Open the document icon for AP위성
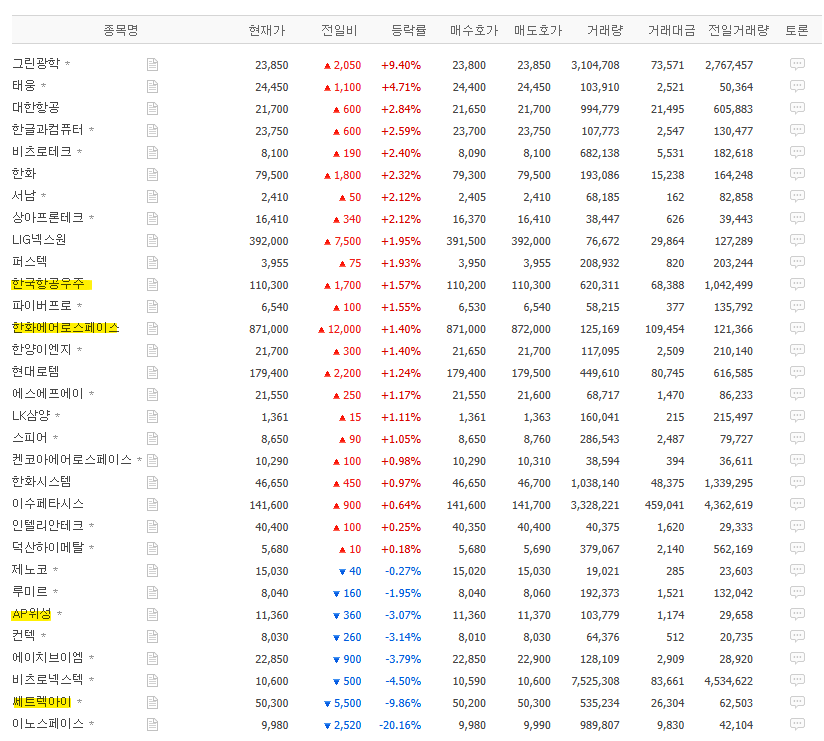The height and width of the screenshot is (741, 824). (152, 614)
